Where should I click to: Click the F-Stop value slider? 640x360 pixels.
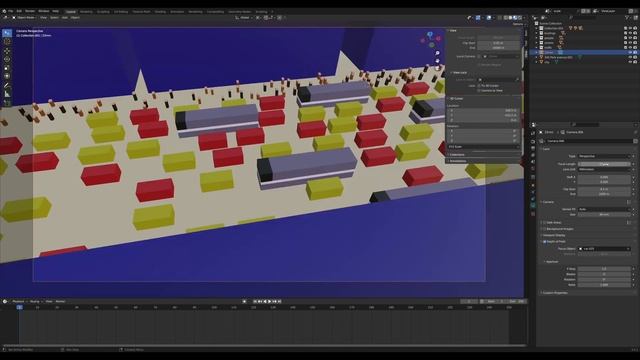point(604,269)
